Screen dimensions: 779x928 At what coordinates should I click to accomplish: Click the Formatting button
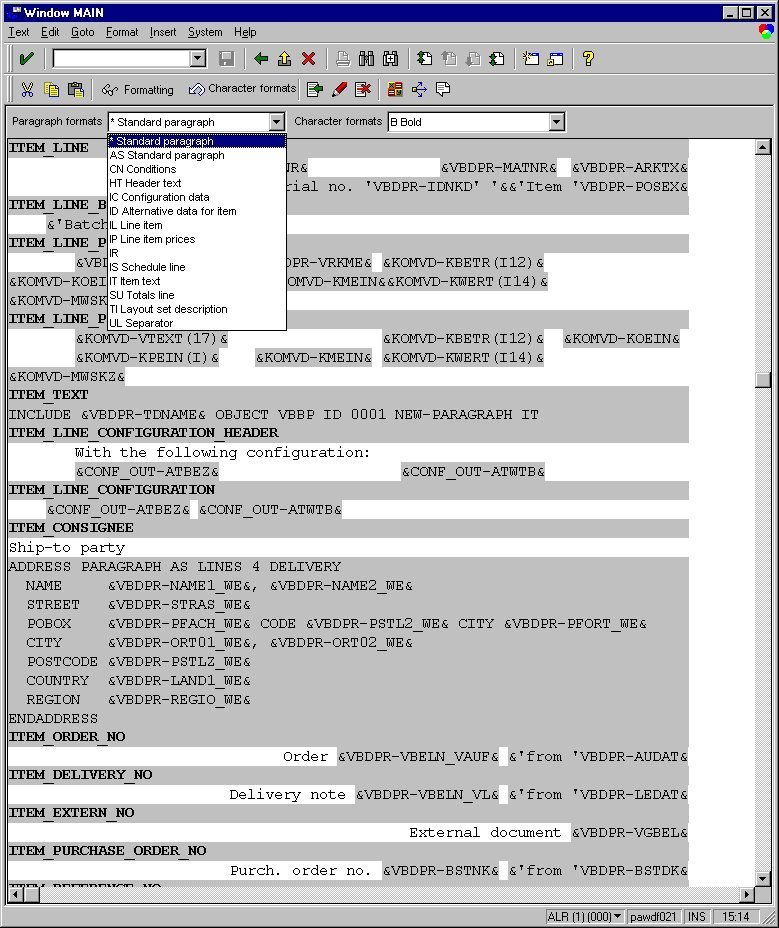137,90
